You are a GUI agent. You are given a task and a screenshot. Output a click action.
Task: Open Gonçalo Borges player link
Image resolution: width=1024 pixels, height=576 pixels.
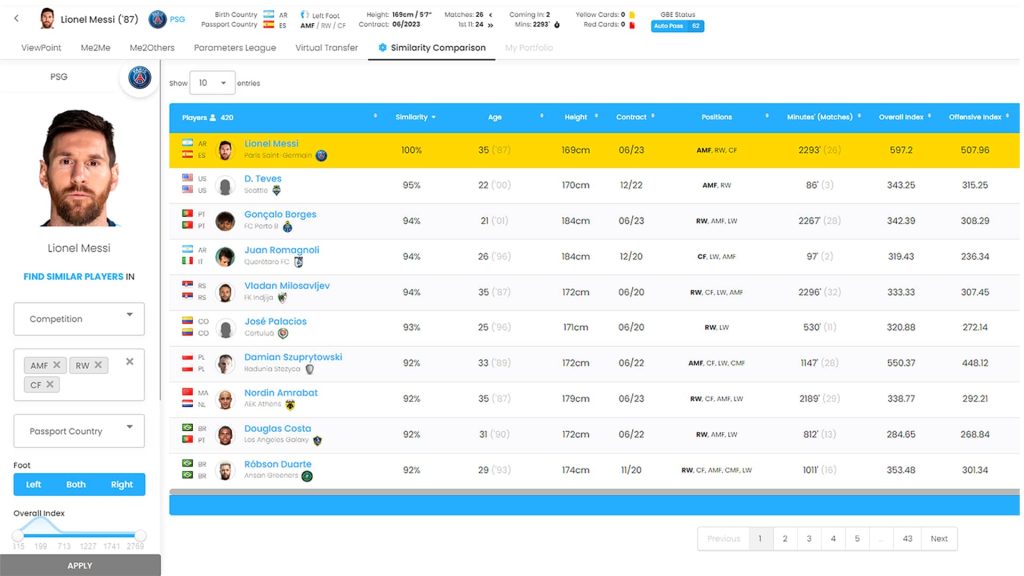tap(280, 214)
